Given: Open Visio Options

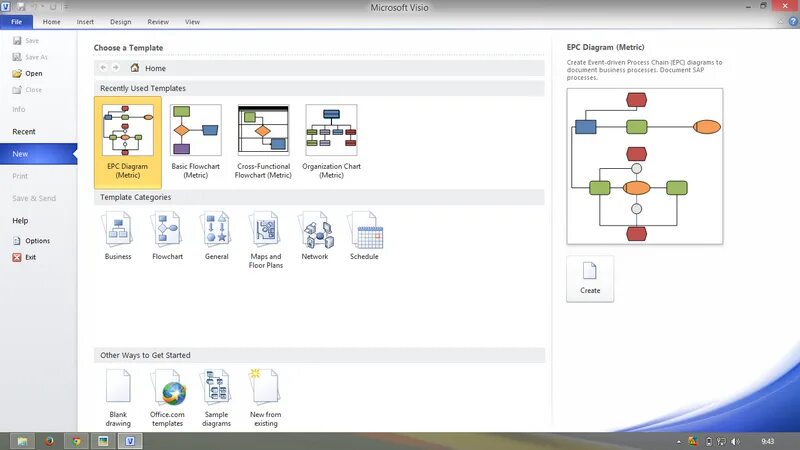Looking at the screenshot, I should (x=31, y=240).
